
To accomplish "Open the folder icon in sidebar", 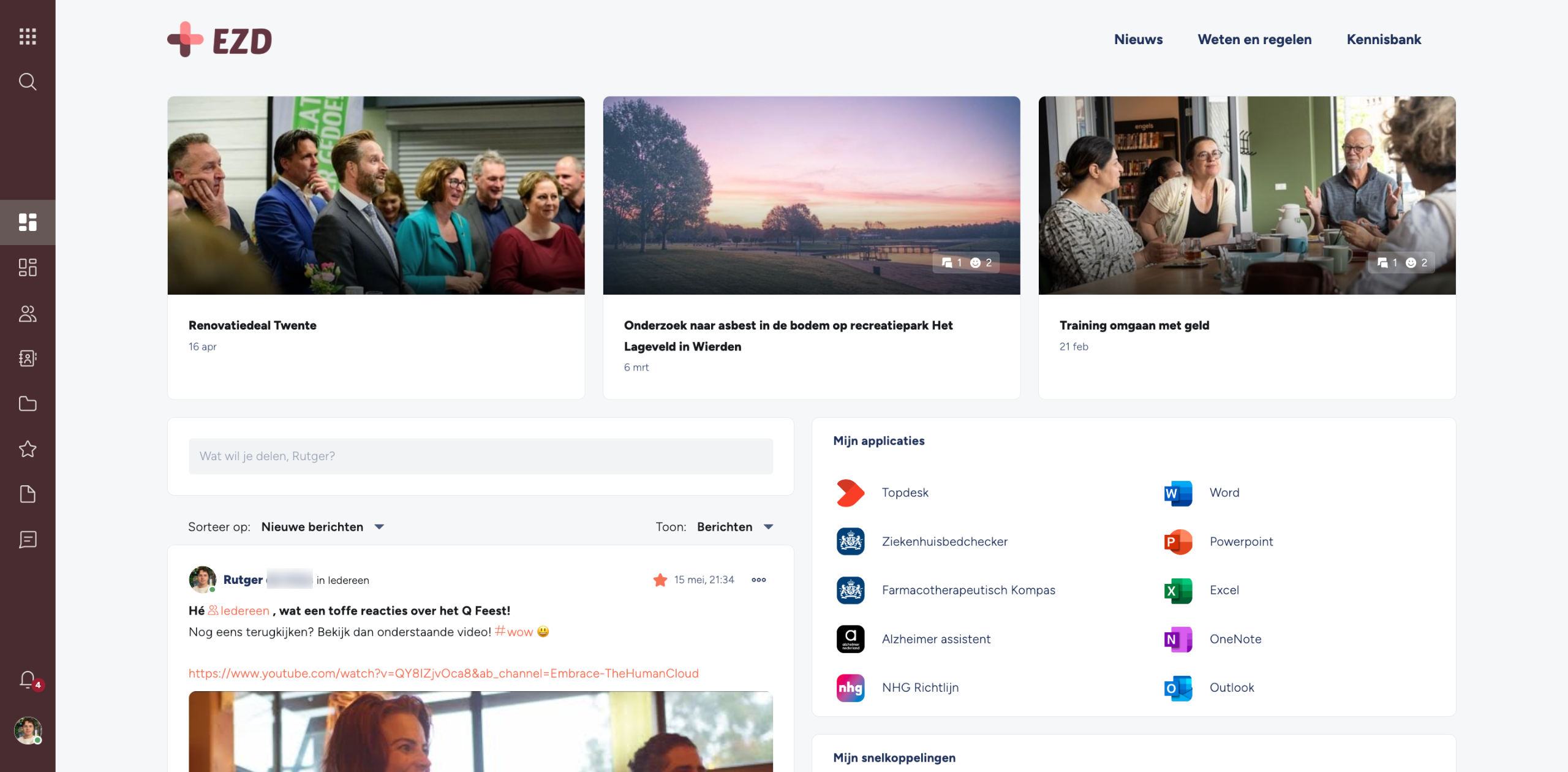I will coord(28,404).
